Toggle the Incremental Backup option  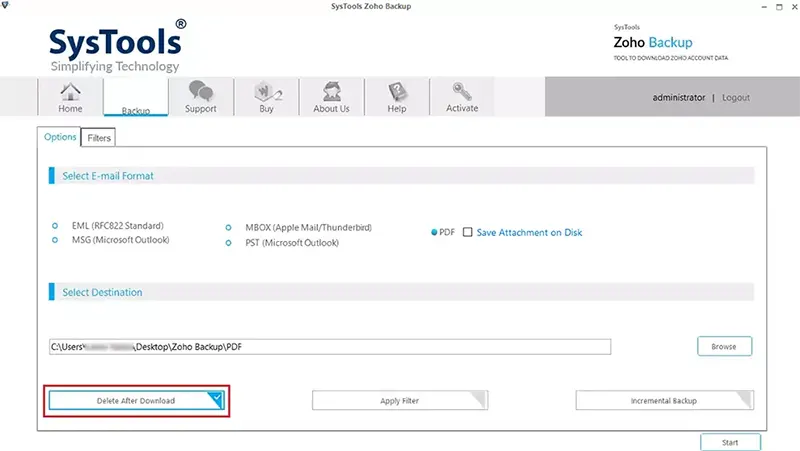pos(664,400)
